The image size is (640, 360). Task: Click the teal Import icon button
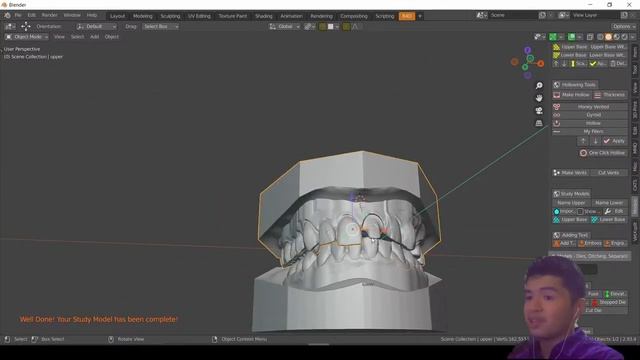pos(564,211)
